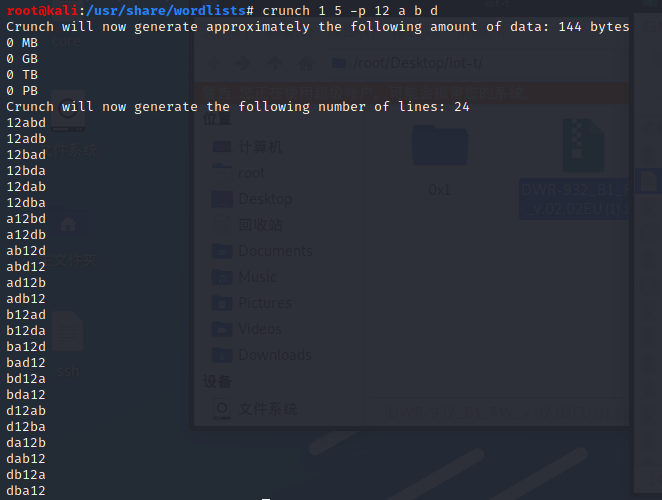Click terminal output line 12adb

(x=26, y=139)
